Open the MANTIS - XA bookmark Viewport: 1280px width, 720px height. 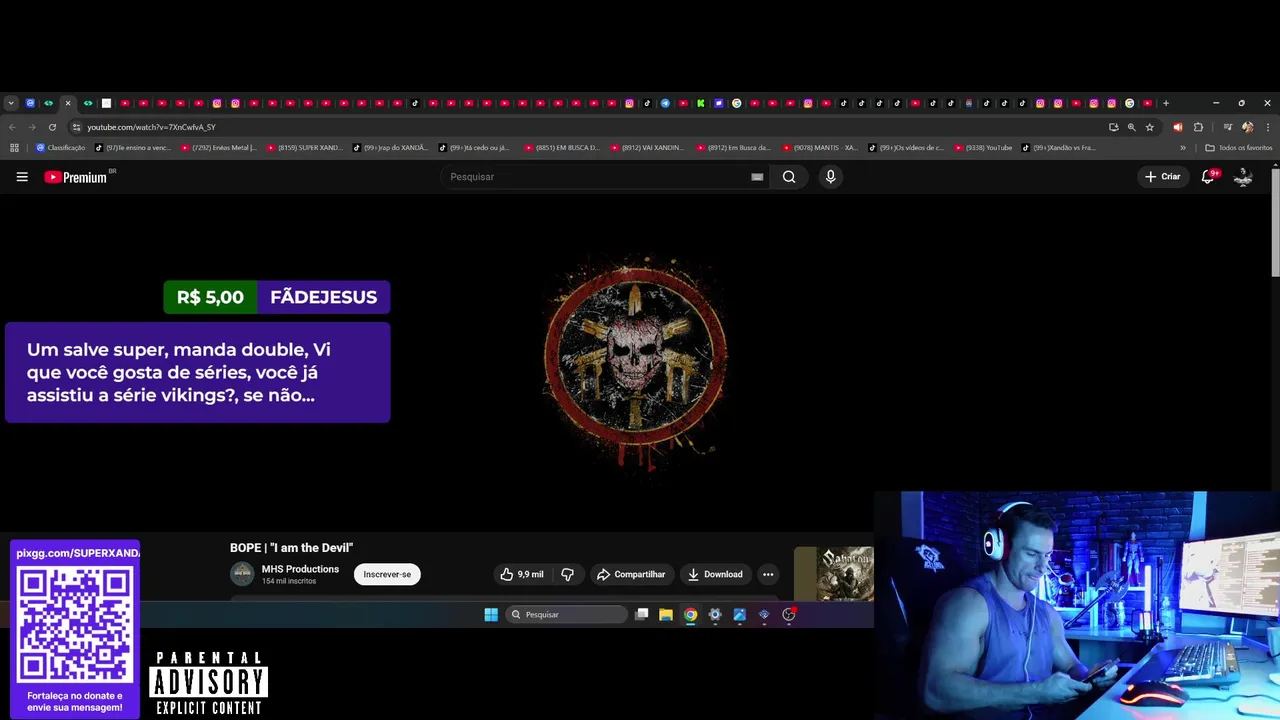pyautogui.click(x=821, y=148)
